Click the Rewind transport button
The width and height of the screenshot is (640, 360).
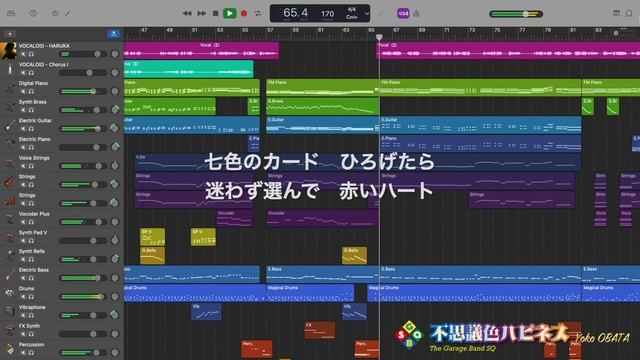click(x=187, y=13)
